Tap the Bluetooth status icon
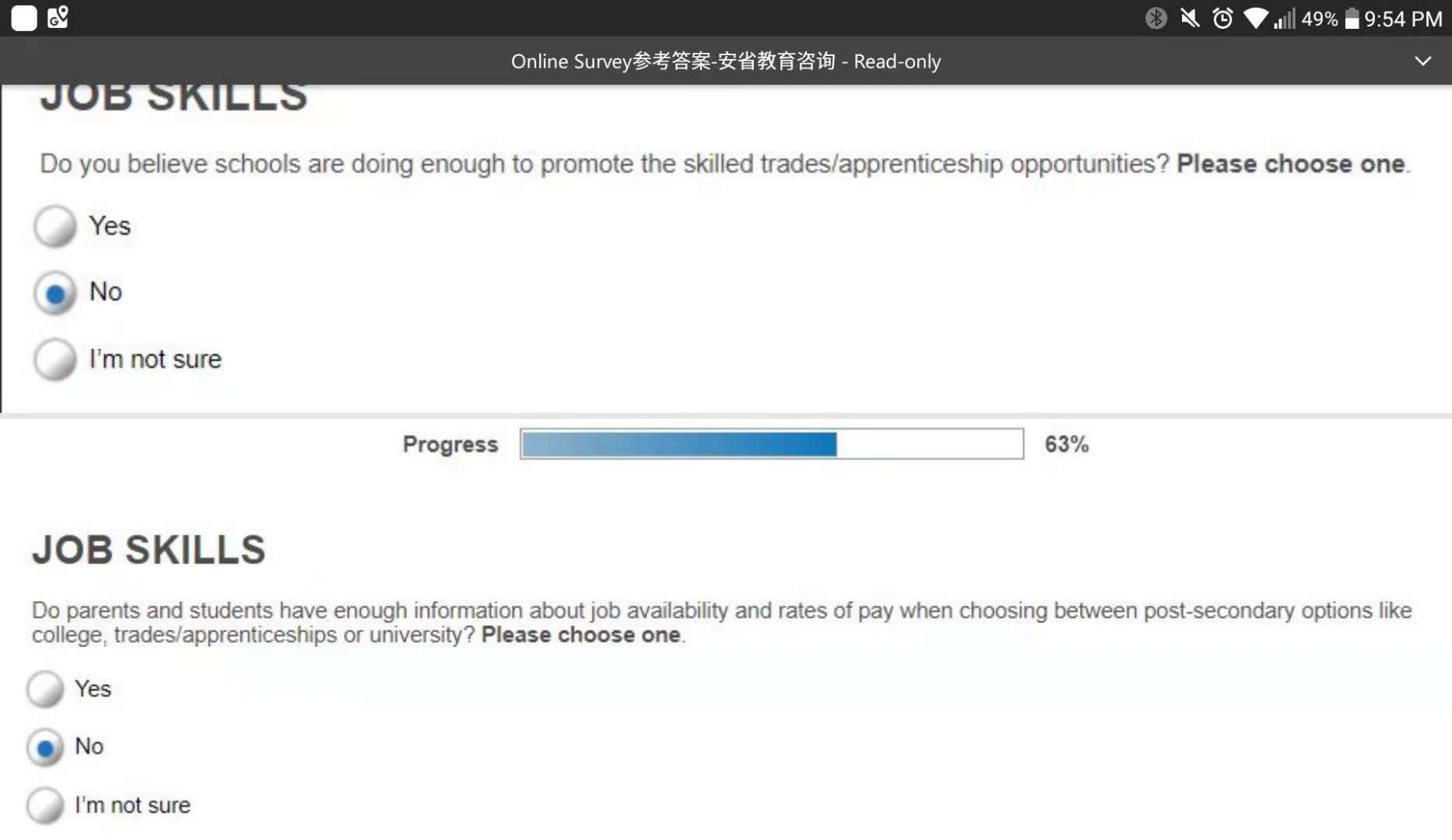 [1156, 18]
